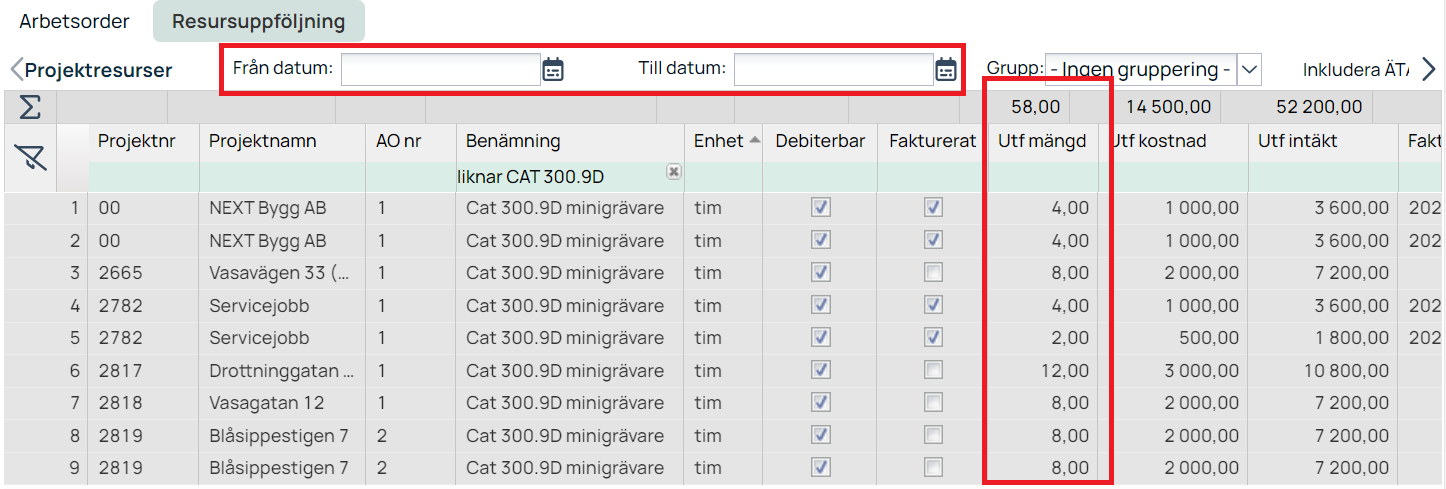Select the Resursuppföljning tab

tap(258, 21)
